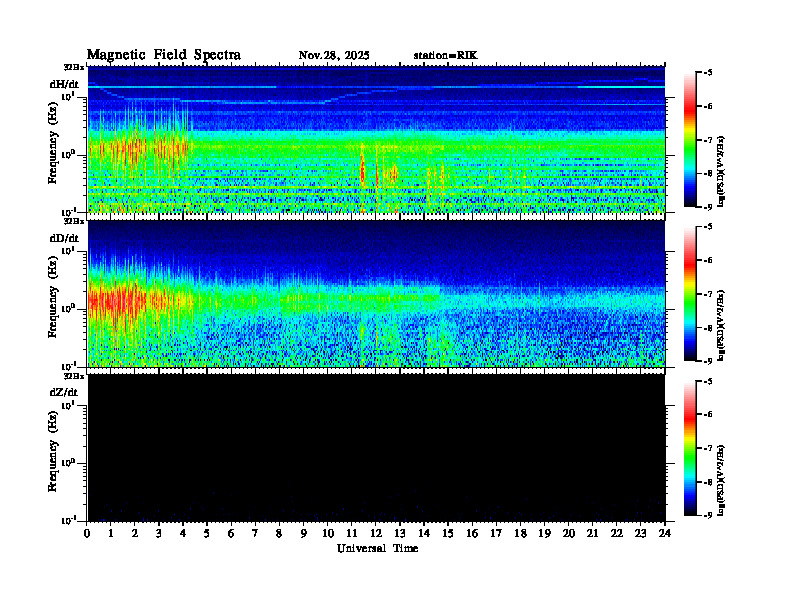792x612 pixels.
Task: Click the "-9" value on dH/dt color bar
Action: point(707,207)
